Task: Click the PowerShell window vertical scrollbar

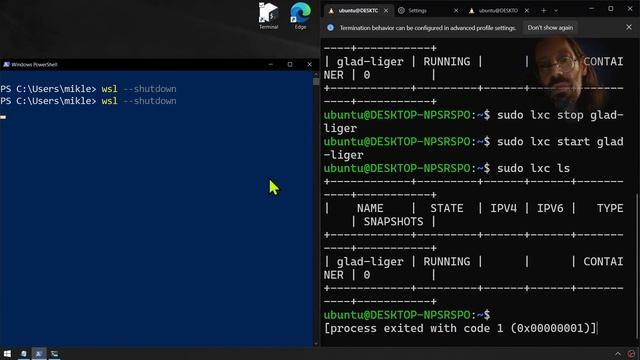Action: click(316, 209)
